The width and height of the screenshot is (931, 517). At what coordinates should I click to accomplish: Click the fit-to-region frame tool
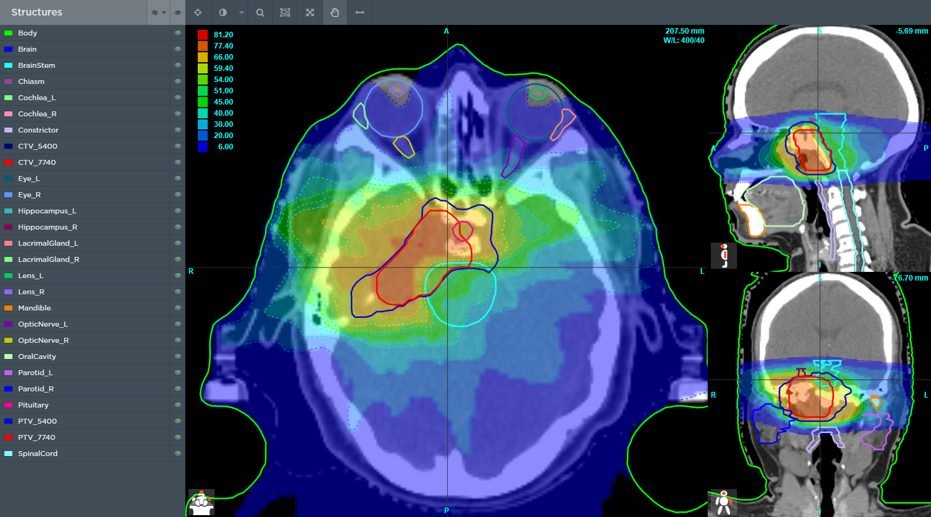pyautogui.click(x=285, y=12)
